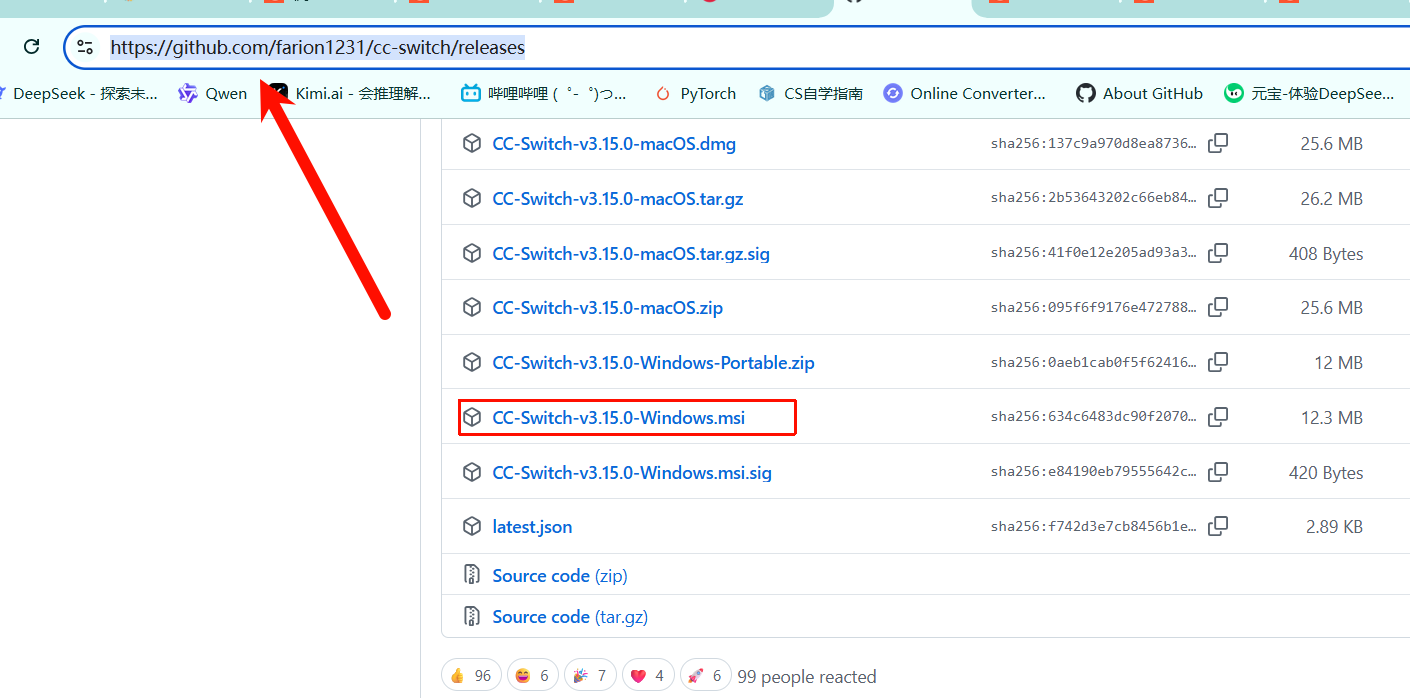This screenshot has width=1410, height=698.
Task: Download Source code (zip)
Action: coord(560,576)
